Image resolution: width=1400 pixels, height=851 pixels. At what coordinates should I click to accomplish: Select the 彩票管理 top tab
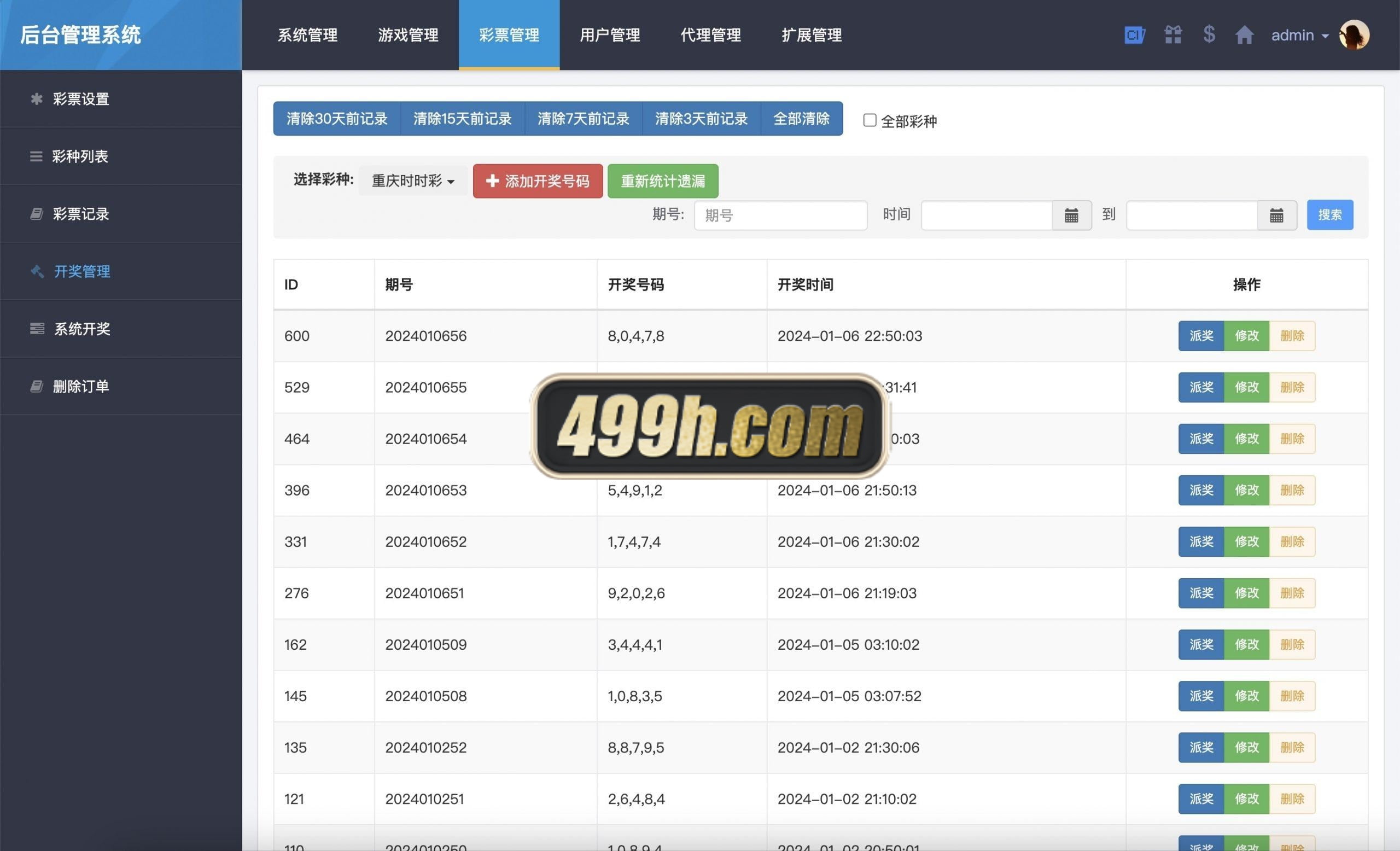[509, 35]
